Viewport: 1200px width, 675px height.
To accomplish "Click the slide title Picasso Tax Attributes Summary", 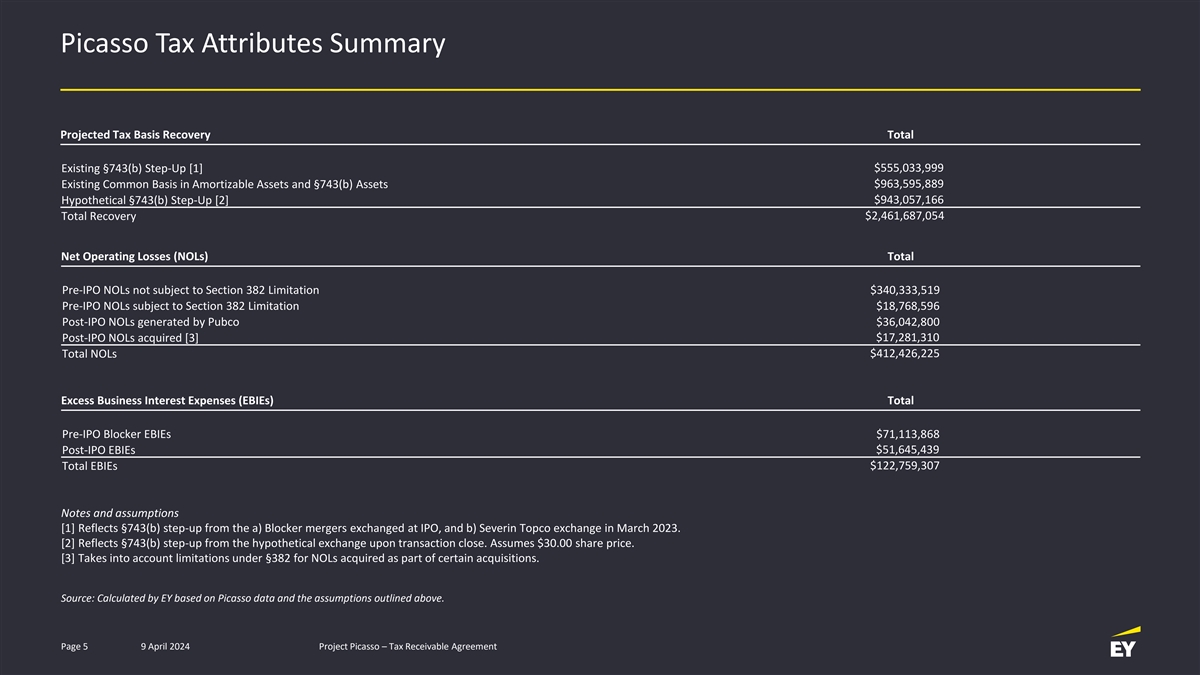I will (x=253, y=44).
